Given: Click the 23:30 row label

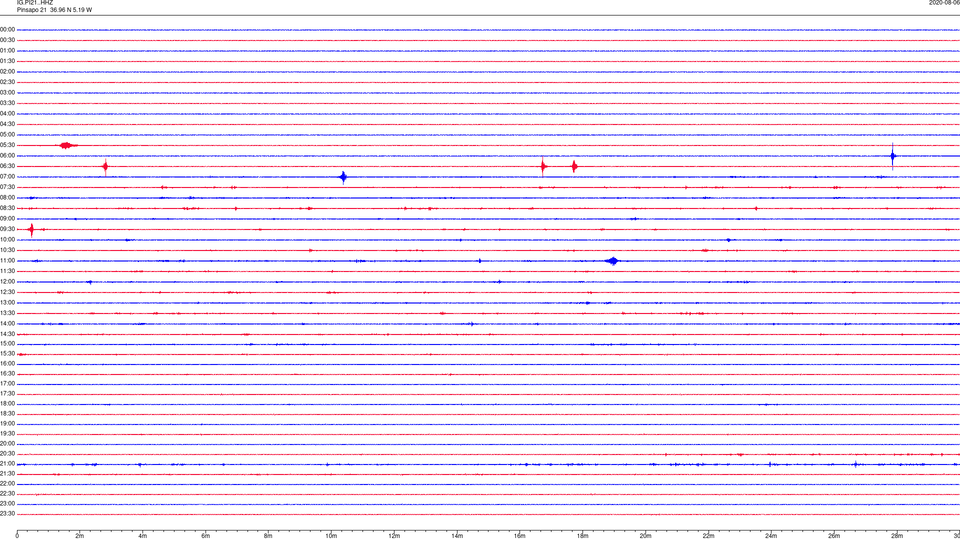Looking at the screenshot, I should pyautogui.click(x=7, y=514).
